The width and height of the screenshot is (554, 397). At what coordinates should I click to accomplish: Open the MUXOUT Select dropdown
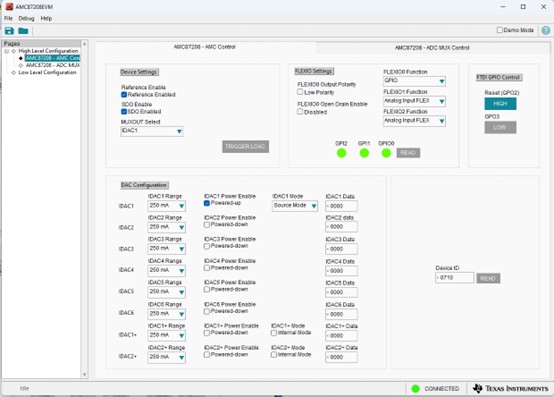pyautogui.click(x=152, y=131)
